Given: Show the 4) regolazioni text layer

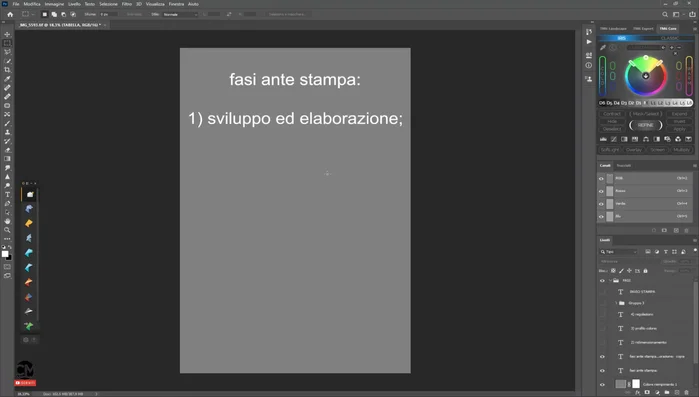Looking at the screenshot, I should 602,315.
